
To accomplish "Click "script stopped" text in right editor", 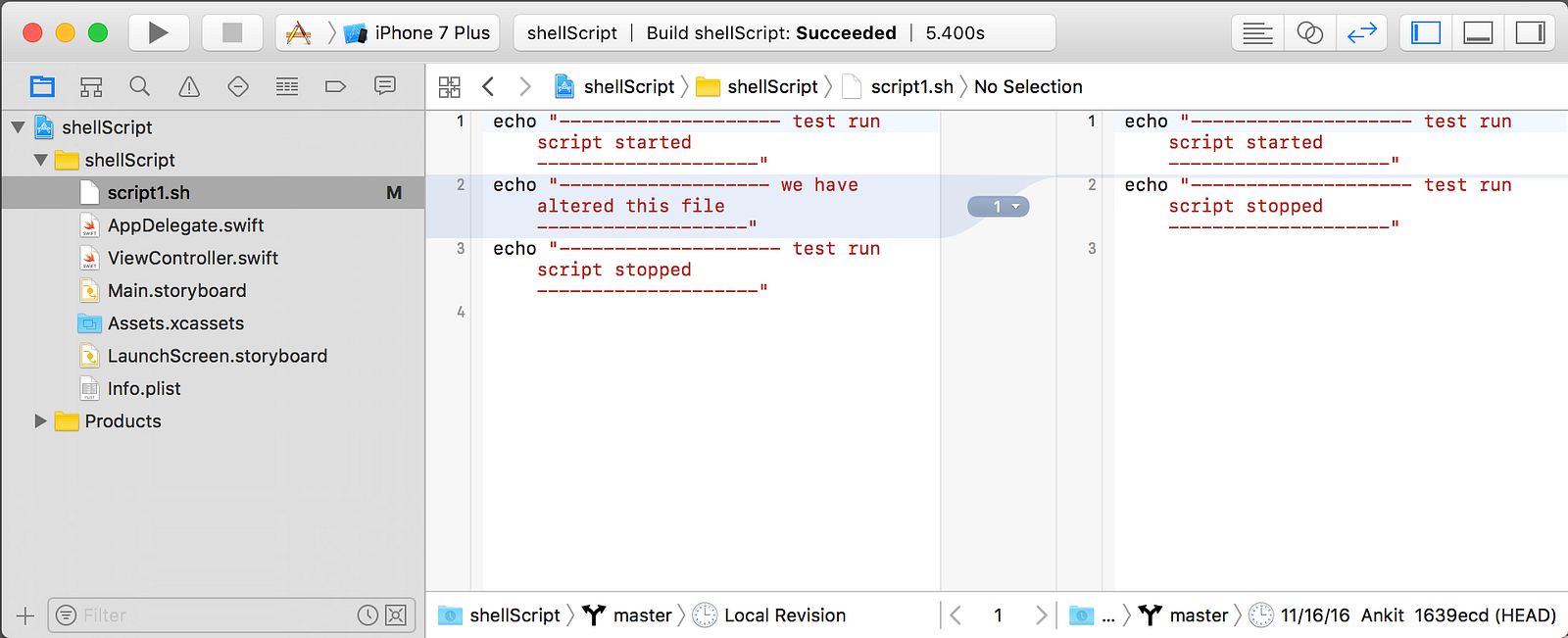I will [1246, 206].
